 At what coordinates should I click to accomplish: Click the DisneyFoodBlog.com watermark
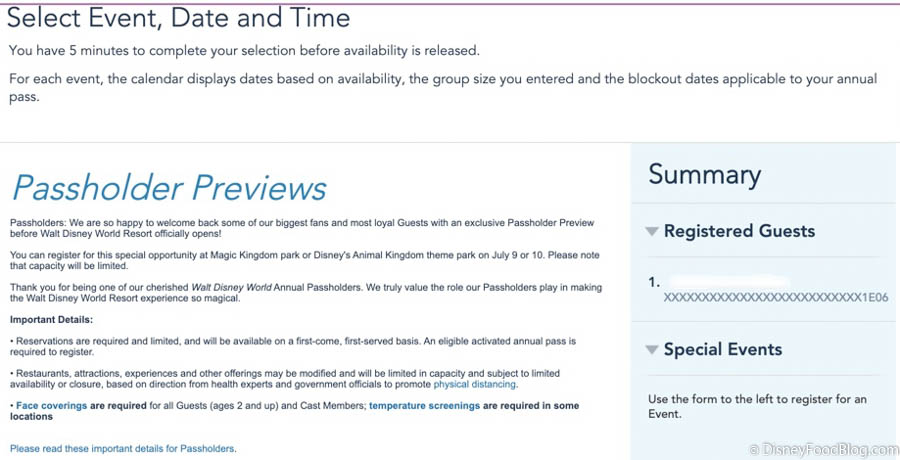823,449
